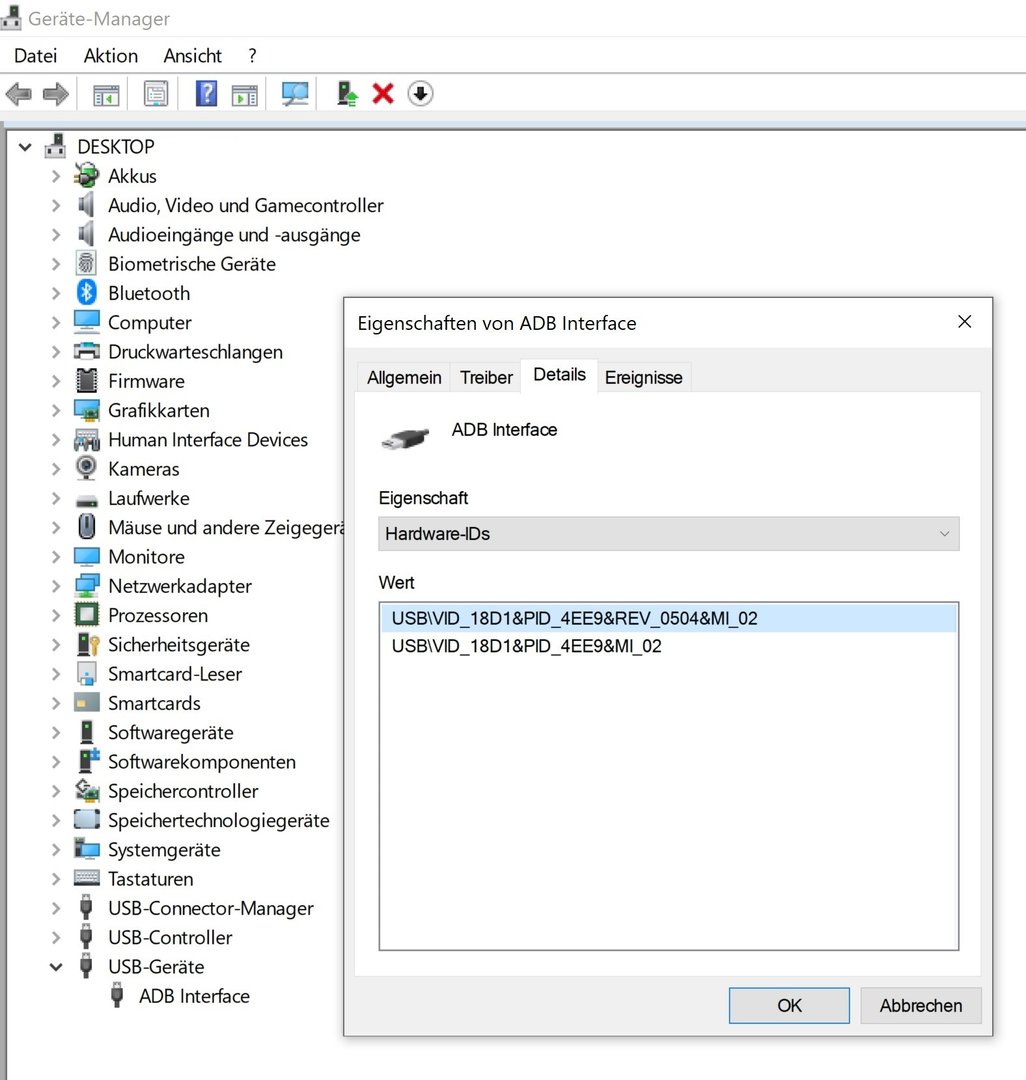Collapse the USB-Geräte category
1026x1080 pixels.
click(x=56, y=967)
